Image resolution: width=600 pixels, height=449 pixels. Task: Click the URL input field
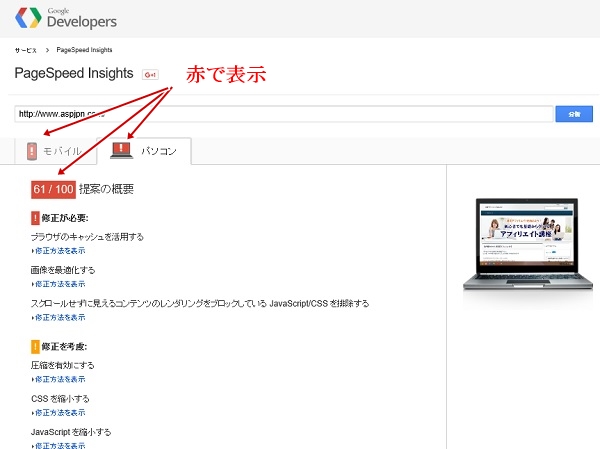point(284,114)
